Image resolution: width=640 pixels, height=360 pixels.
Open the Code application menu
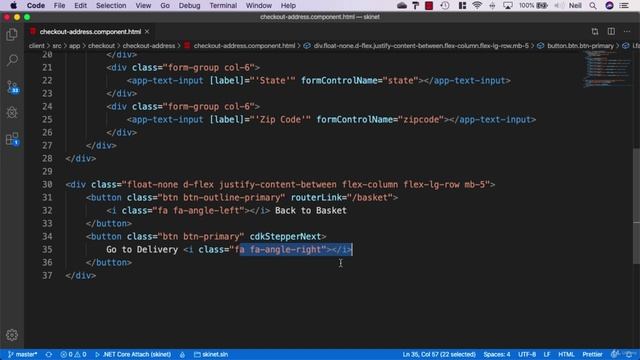tap(36, 5)
